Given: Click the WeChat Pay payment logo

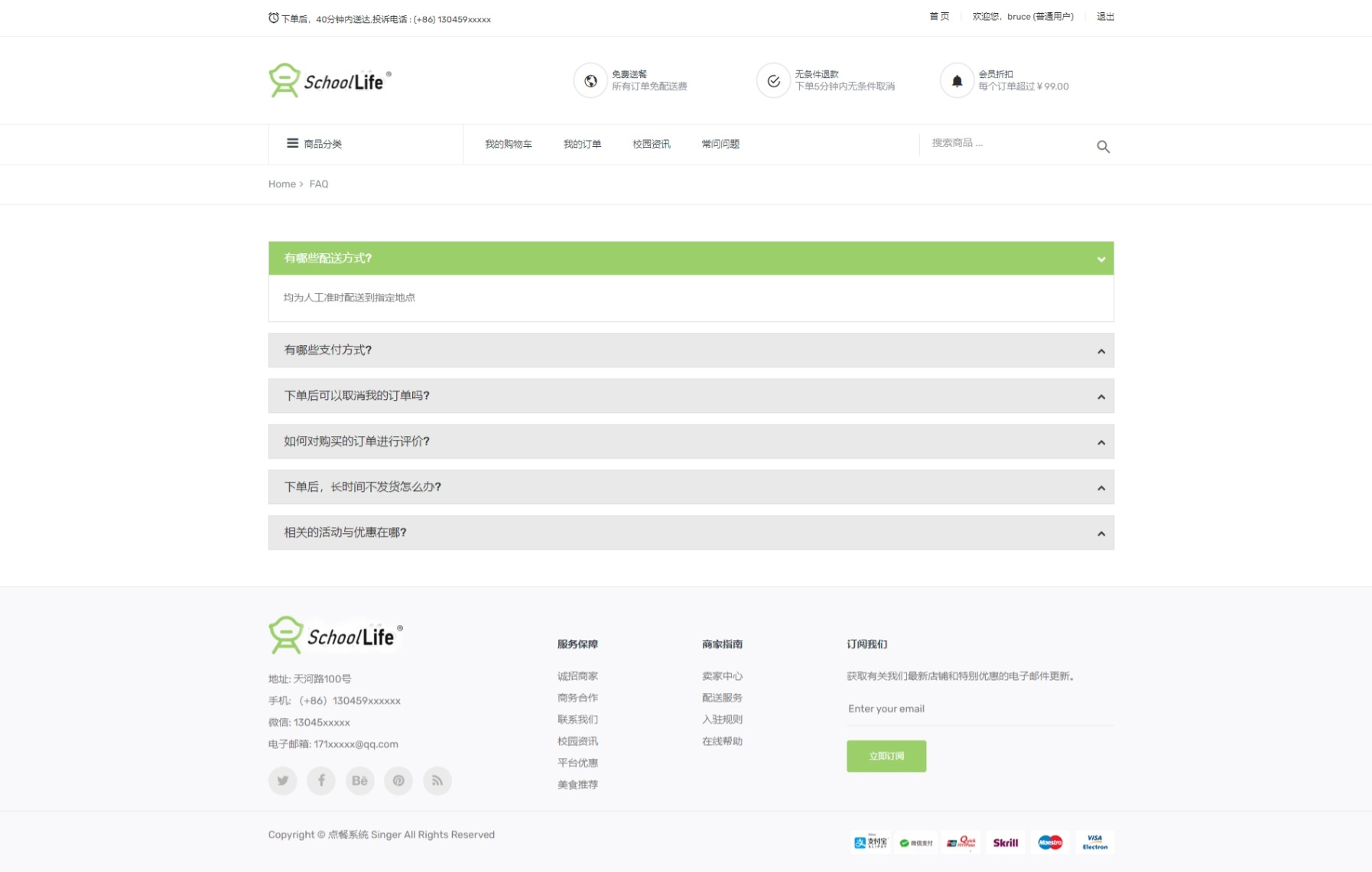Looking at the screenshot, I should [x=915, y=842].
